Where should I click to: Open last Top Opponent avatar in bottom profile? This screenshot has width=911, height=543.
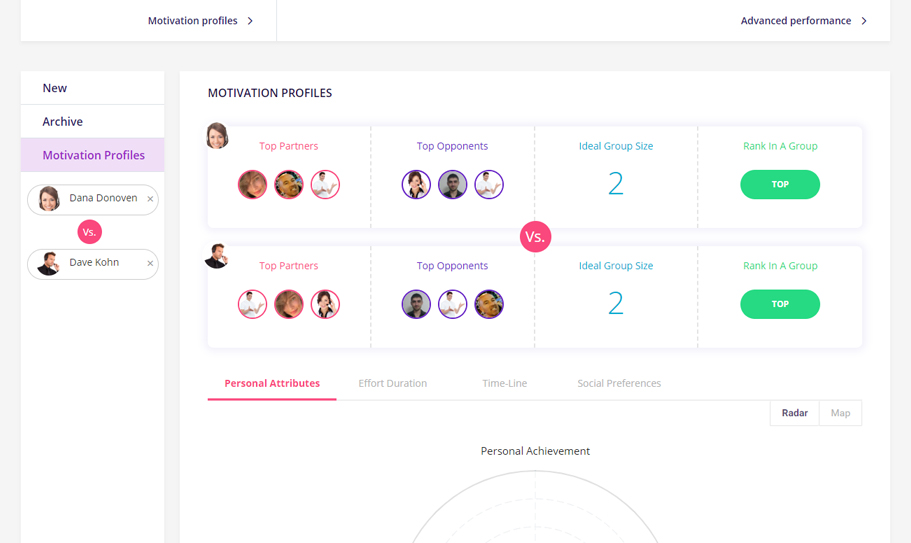488,304
